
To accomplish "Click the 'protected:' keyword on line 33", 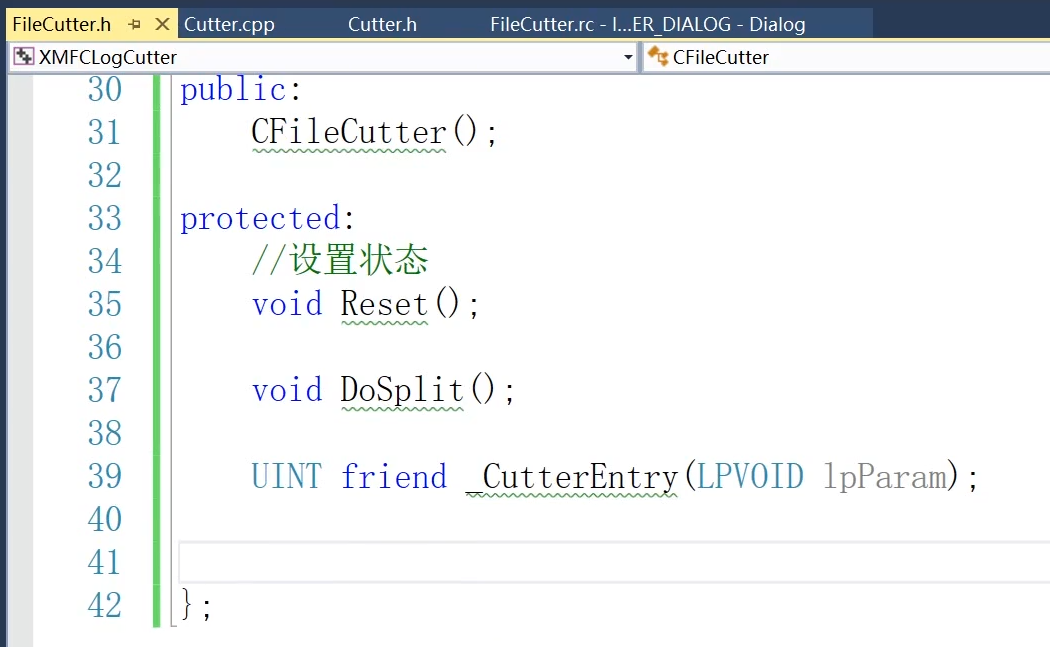I will [267, 219].
